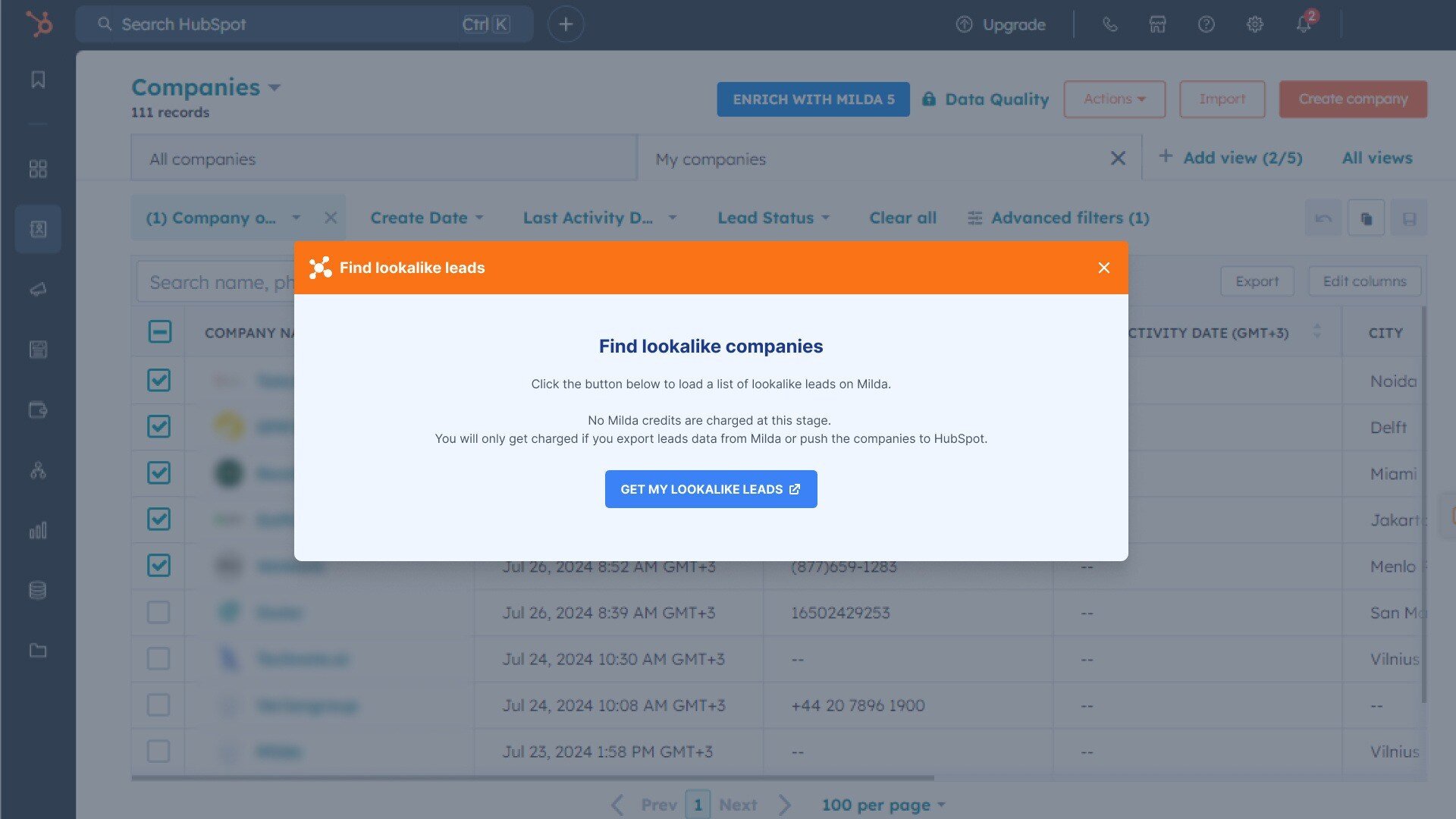Open the settings gear icon
1456x819 pixels.
click(1254, 24)
